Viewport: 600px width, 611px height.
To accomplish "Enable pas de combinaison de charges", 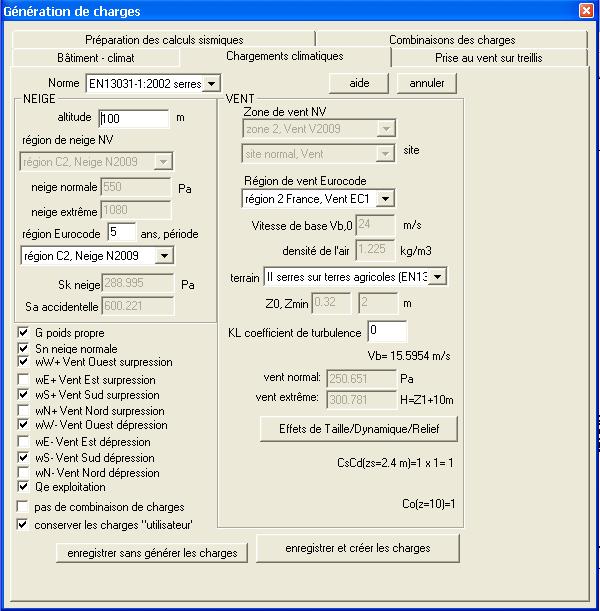I will pos(22,507).
